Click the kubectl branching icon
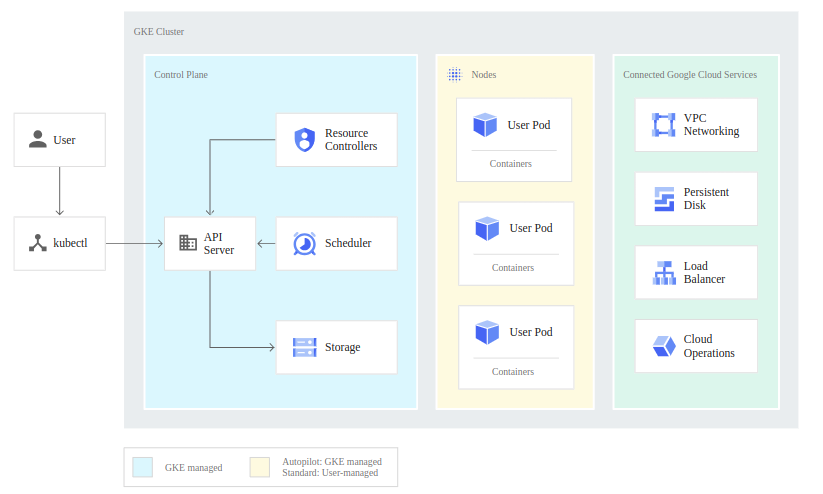 (x=37, y=243)
